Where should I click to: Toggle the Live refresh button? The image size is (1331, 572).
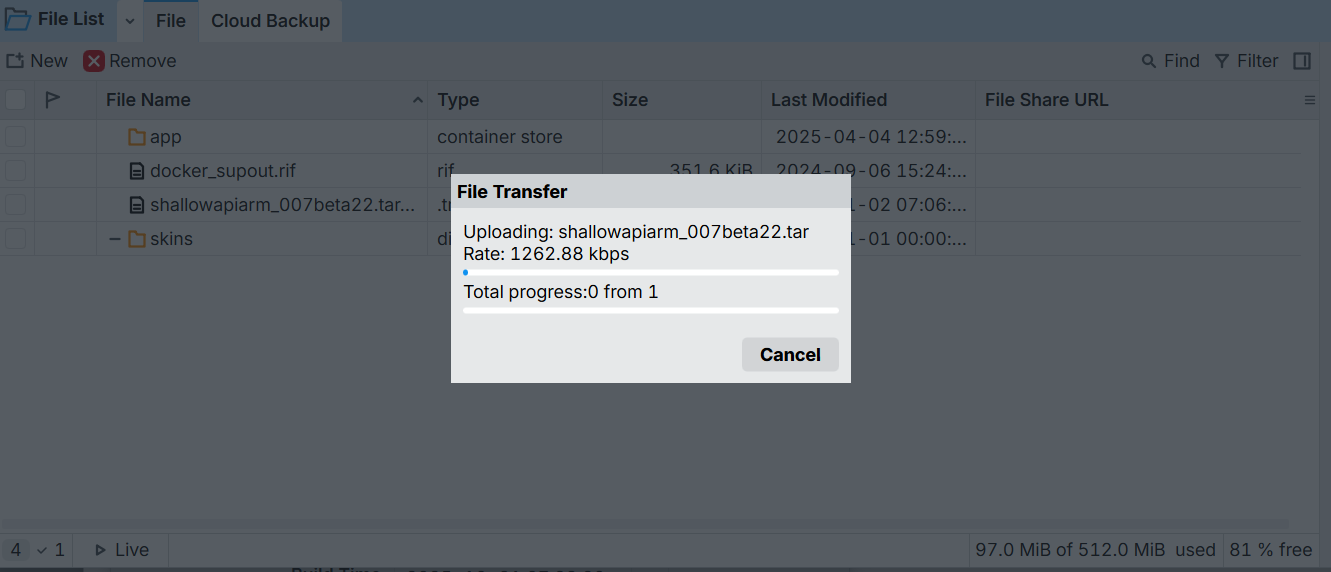tap(121, 550)
